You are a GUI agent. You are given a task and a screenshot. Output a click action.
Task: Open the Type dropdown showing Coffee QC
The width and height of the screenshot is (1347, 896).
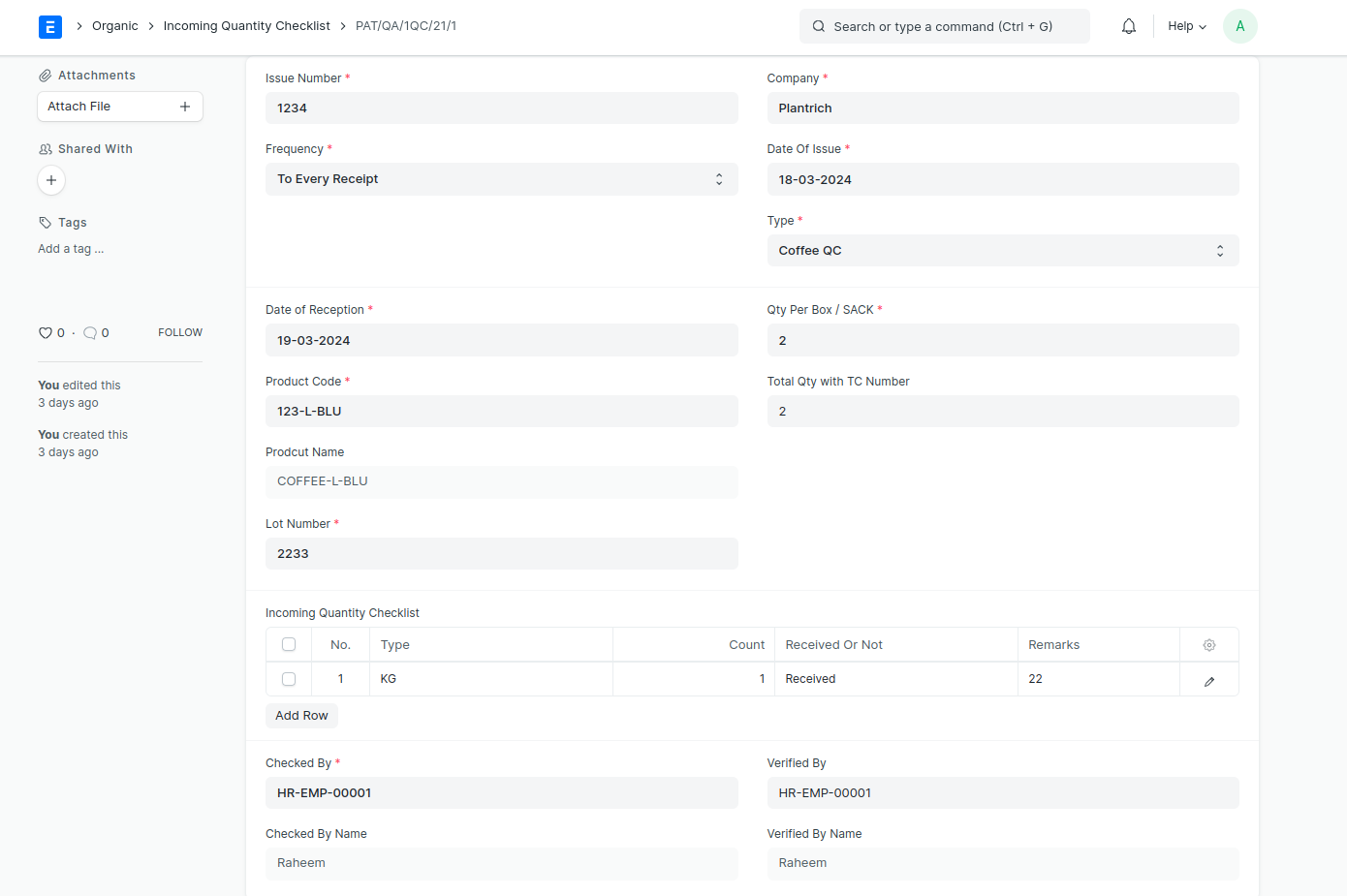click(1002, 251)
